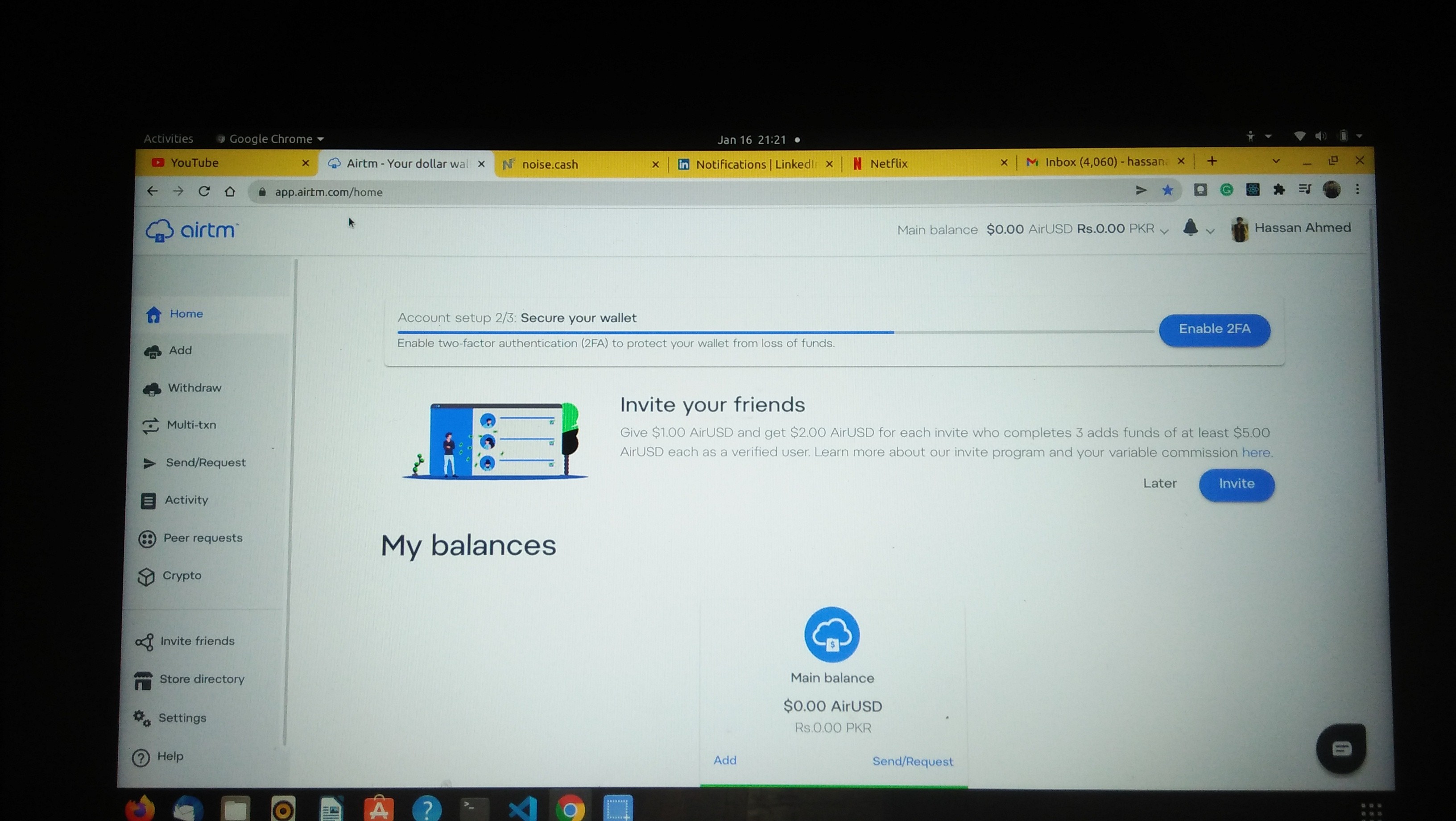Open Ubuntu Software in the dock
The width and height of the screenshot is (1456, 821).
click(379, 809)
